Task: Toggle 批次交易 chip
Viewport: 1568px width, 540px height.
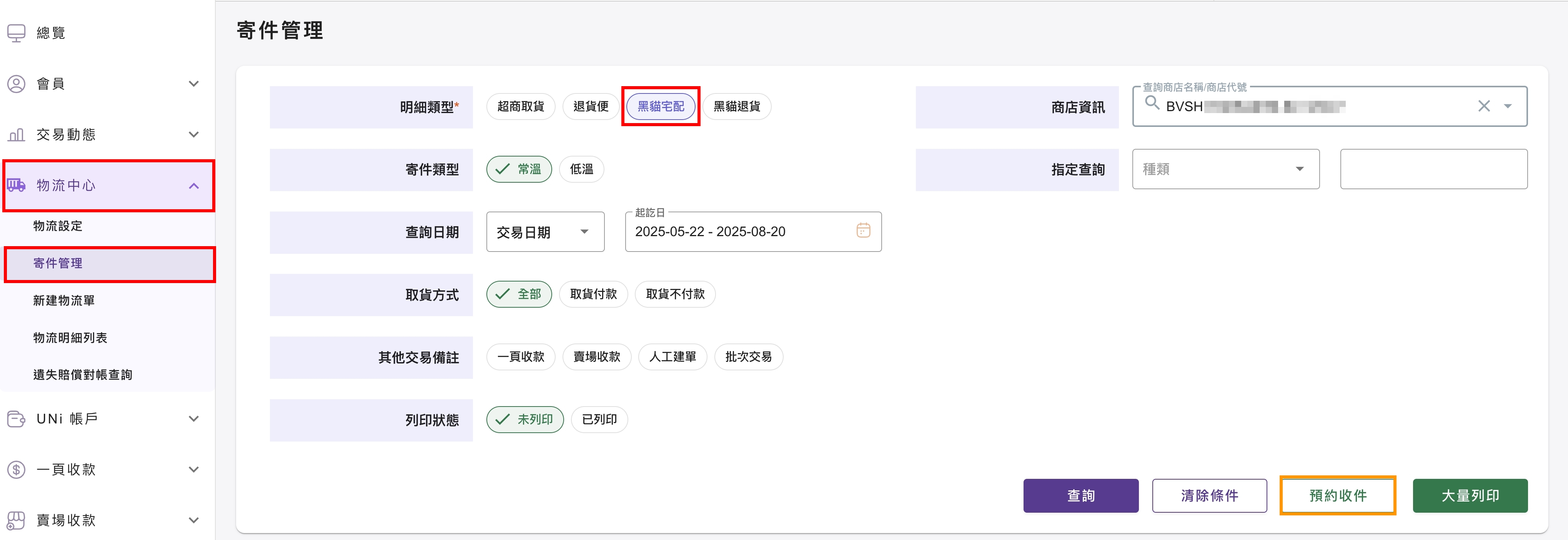Action: point(749,357)
